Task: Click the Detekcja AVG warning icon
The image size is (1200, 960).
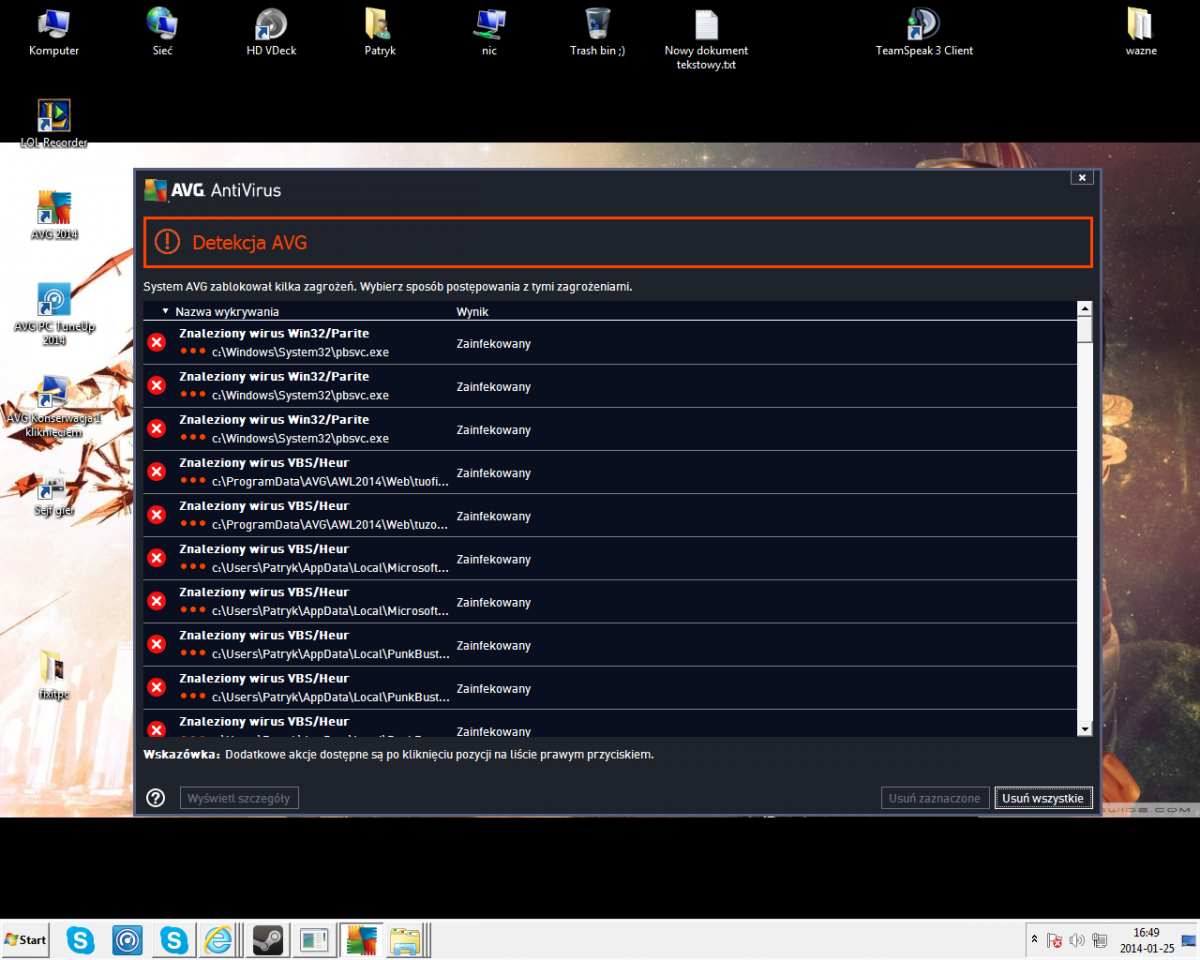Action: pyautogui.click(x=167, y=242)
